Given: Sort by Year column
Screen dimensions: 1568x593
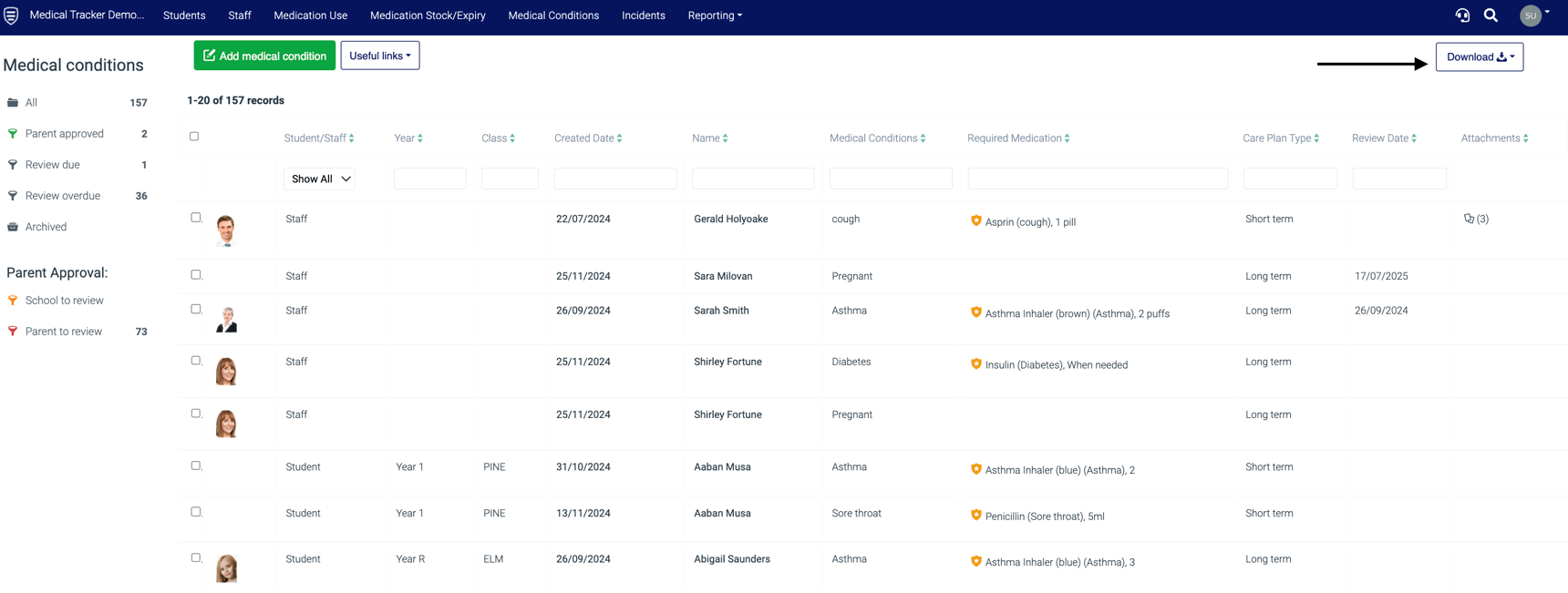Looking at the screenshot, I should click(420, 138).
